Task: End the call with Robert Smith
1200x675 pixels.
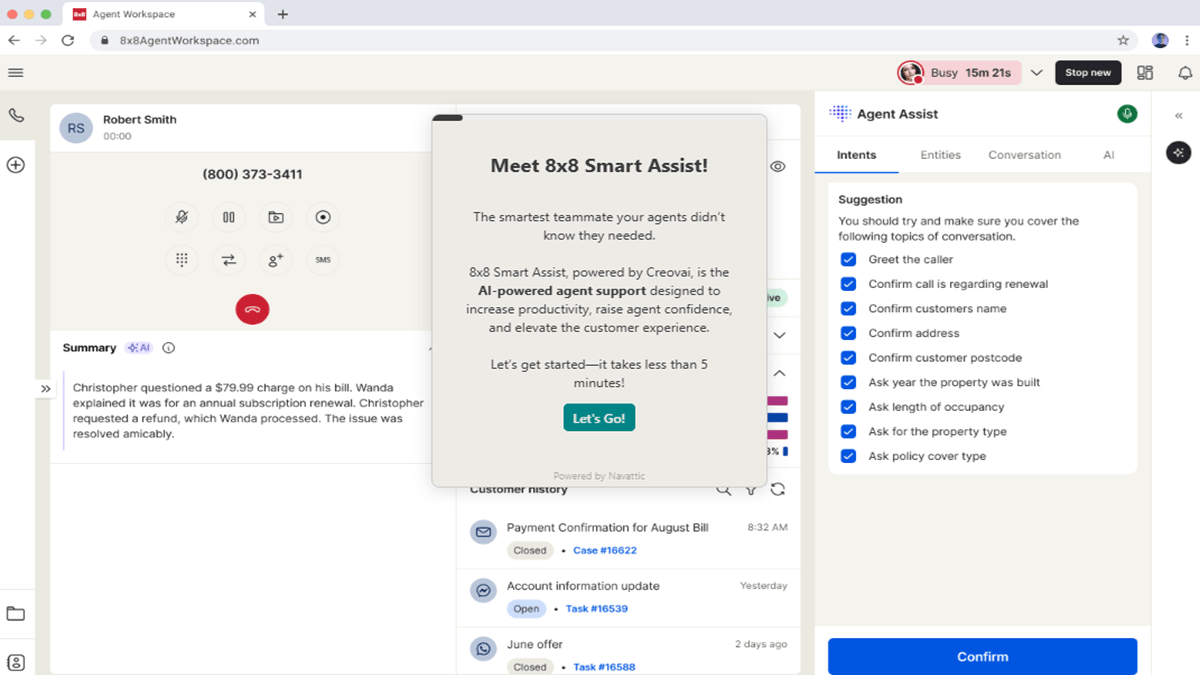Action: click(252, 309)
